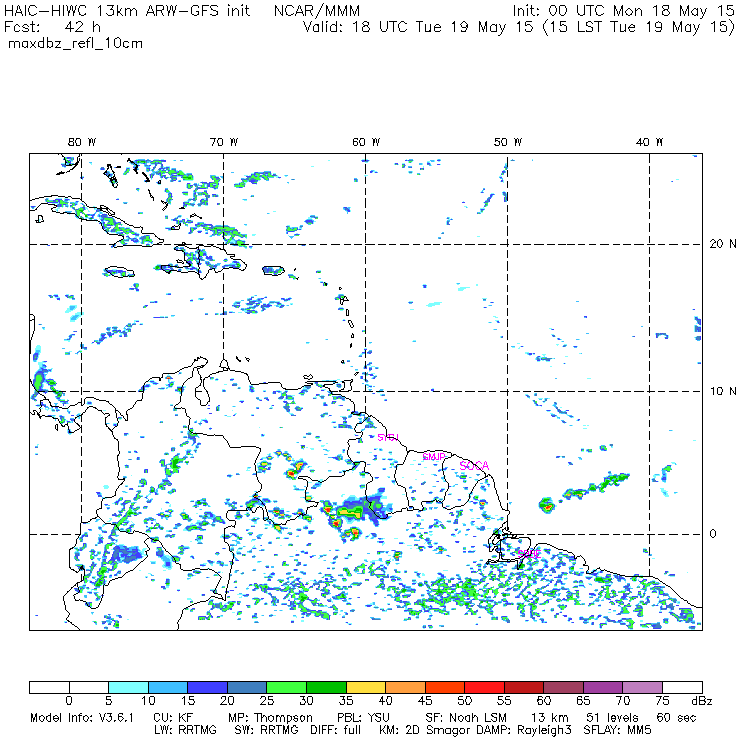Screen dimensions: 740x740
Task: Click the 'dBz' unit label on legend
Action: coord(702,701)
